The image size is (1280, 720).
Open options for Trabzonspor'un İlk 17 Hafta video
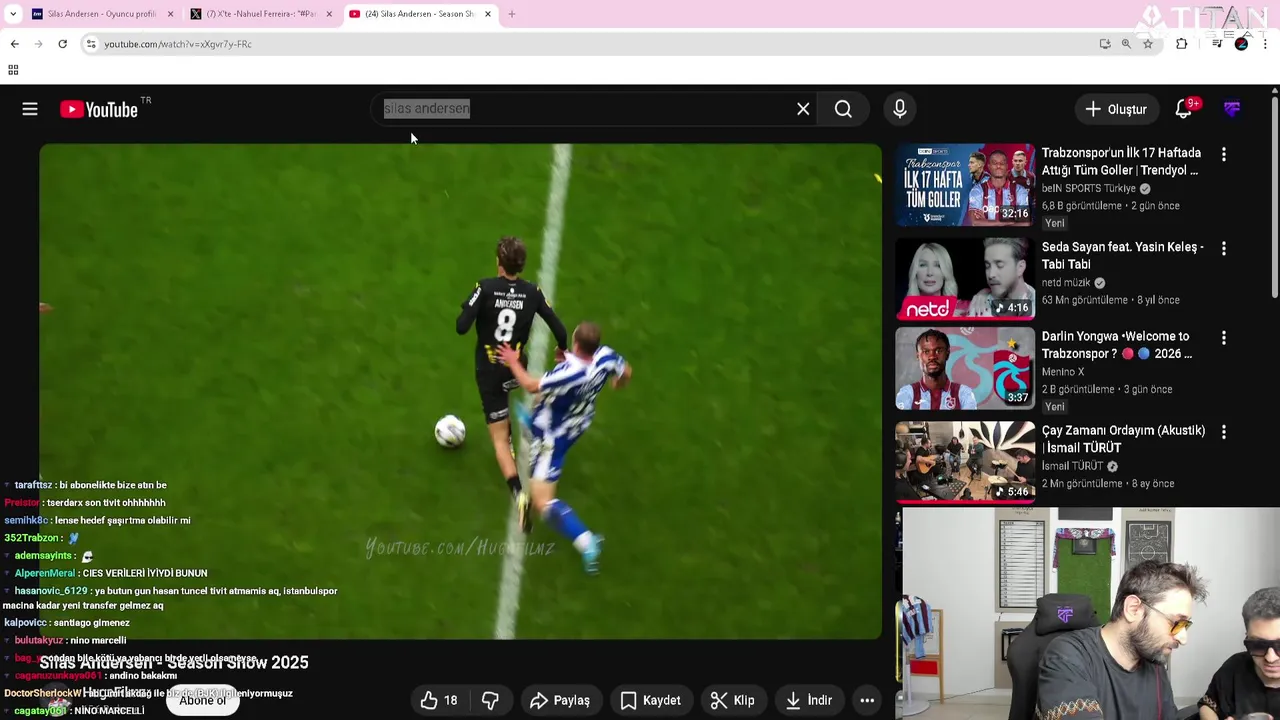(1223, 154)
